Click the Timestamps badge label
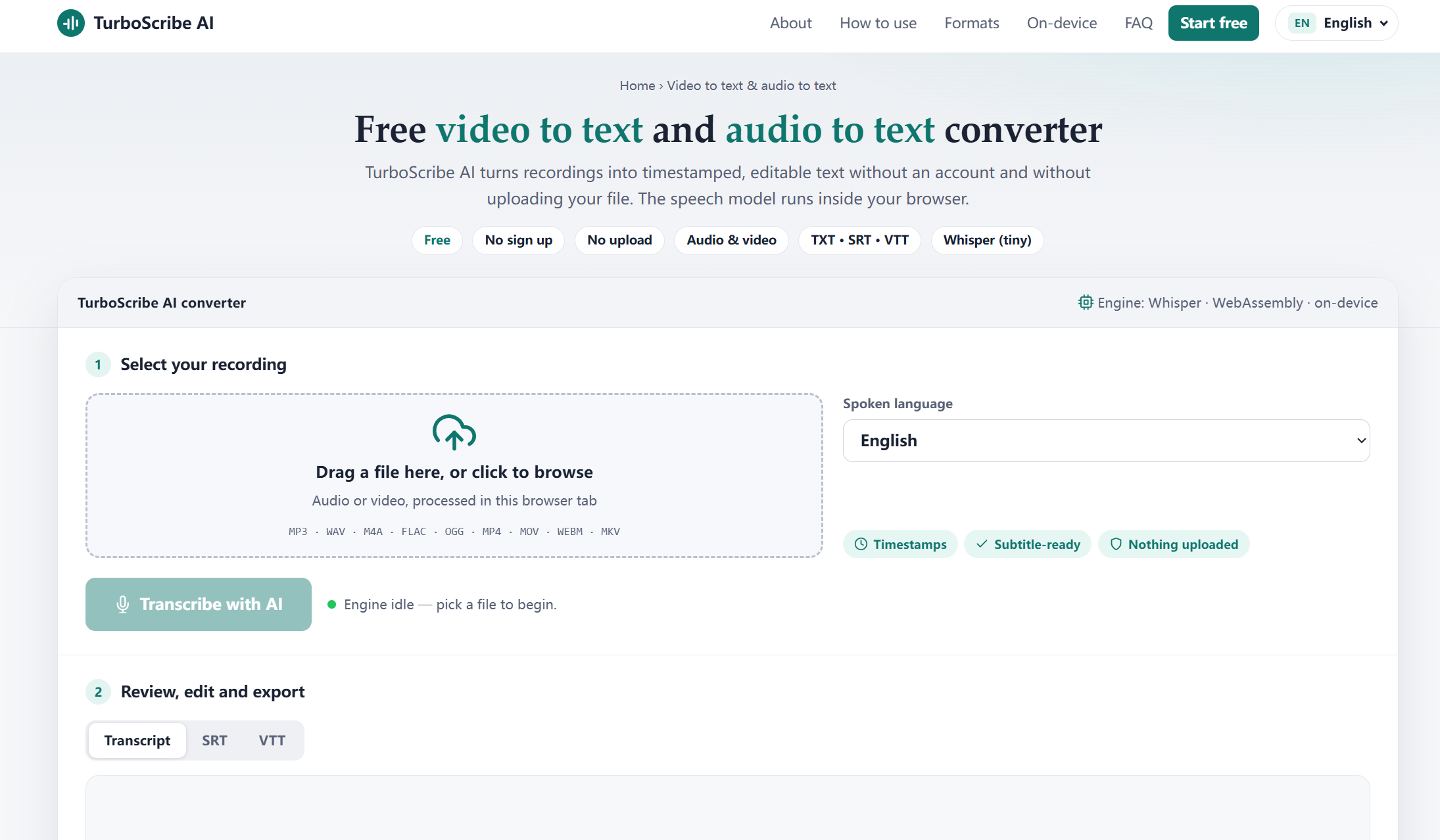 [910, 544]
